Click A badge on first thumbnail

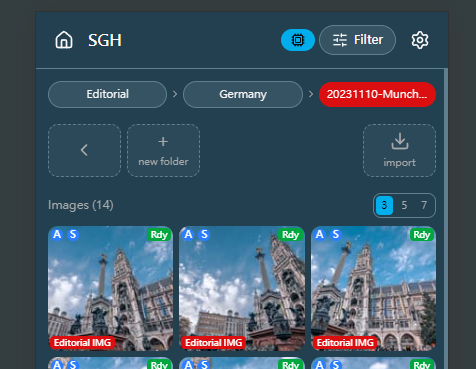[57, 235]
